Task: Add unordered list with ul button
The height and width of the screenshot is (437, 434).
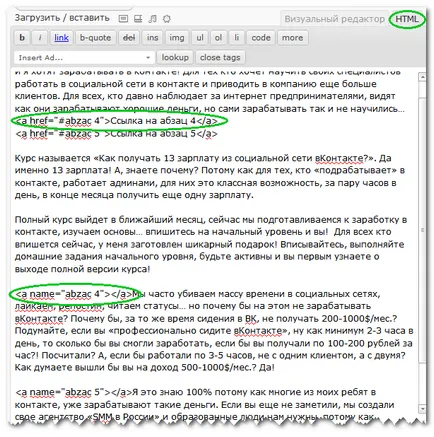Action: tap(200, 38)
